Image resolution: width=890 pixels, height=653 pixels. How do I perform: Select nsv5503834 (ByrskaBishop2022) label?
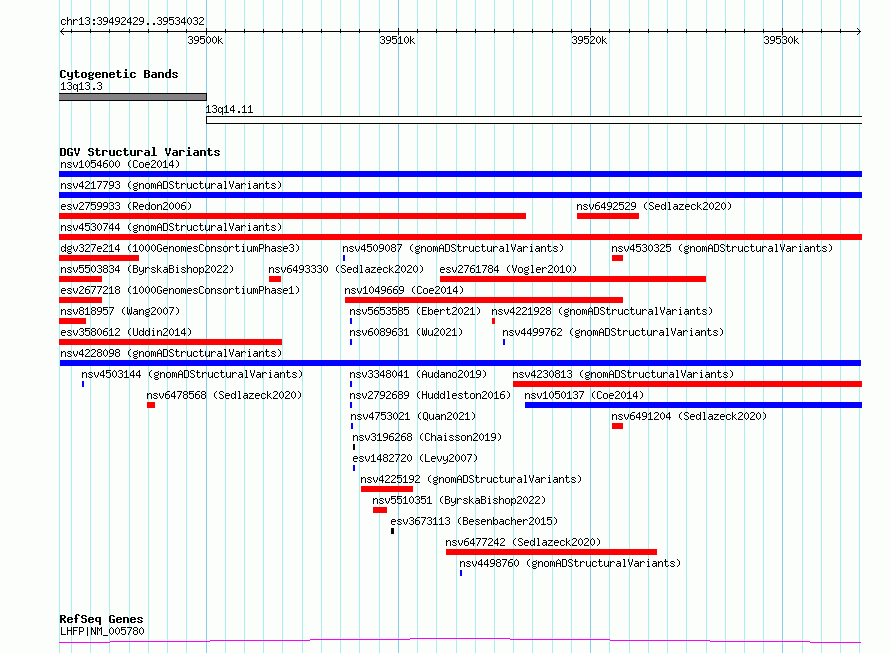tap(147, 269)
